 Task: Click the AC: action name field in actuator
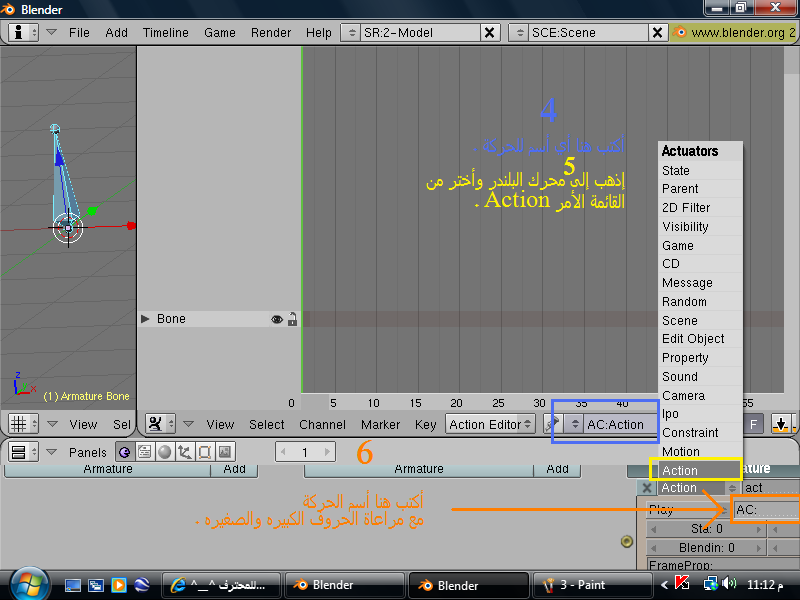(766, 510)
